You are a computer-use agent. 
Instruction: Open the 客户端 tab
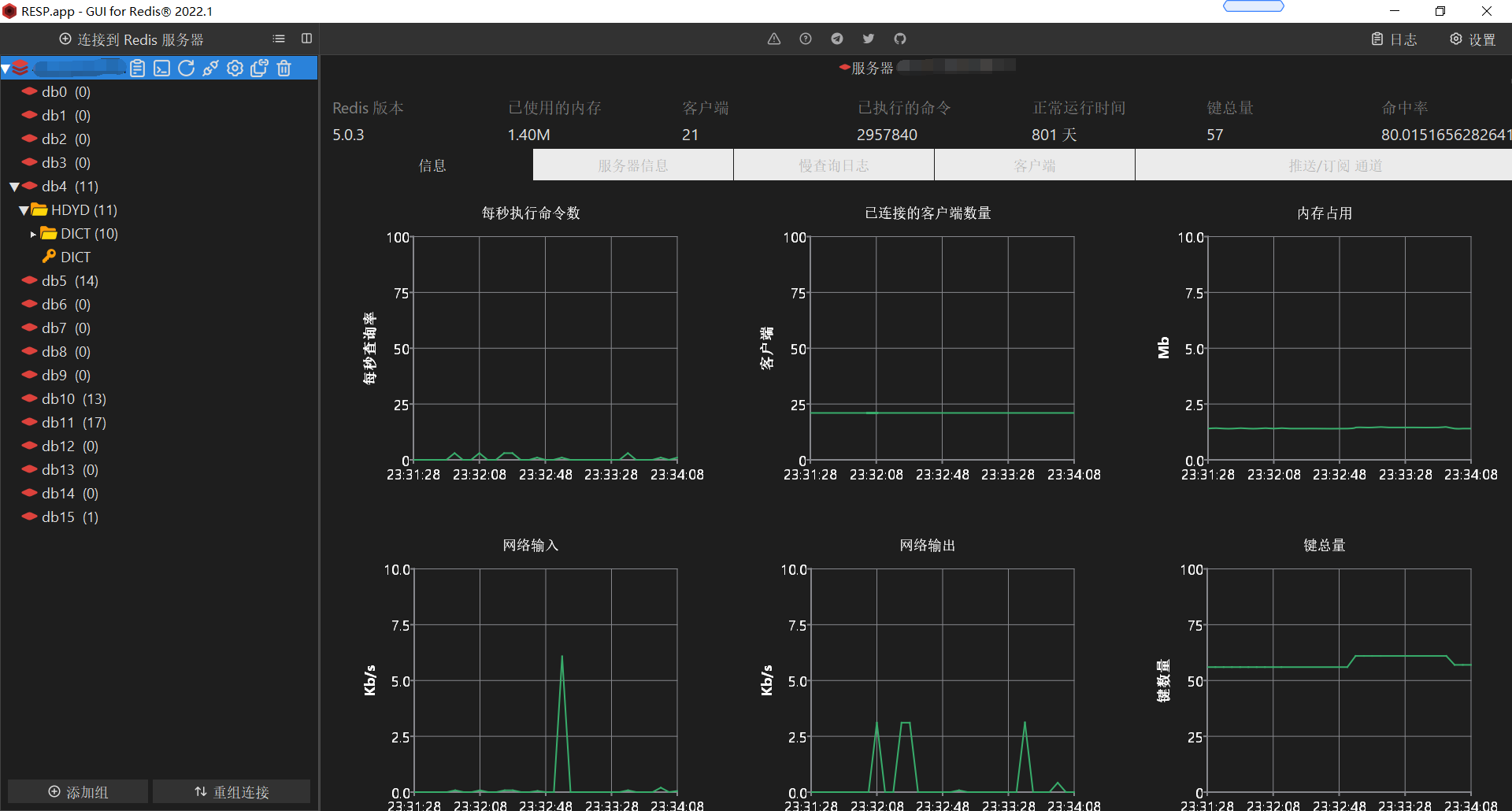tap(1035, 165)
